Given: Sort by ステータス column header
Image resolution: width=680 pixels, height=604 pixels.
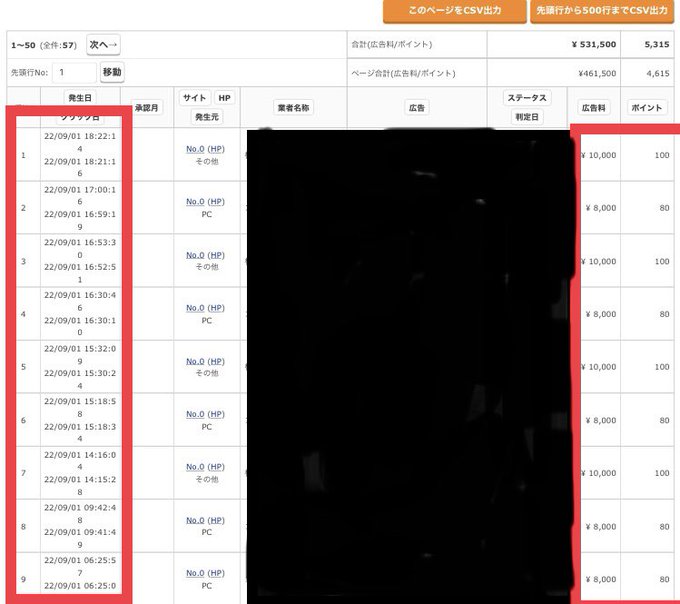Looking at the screenshot, I should pyautogui.click(x=527, y=98).
